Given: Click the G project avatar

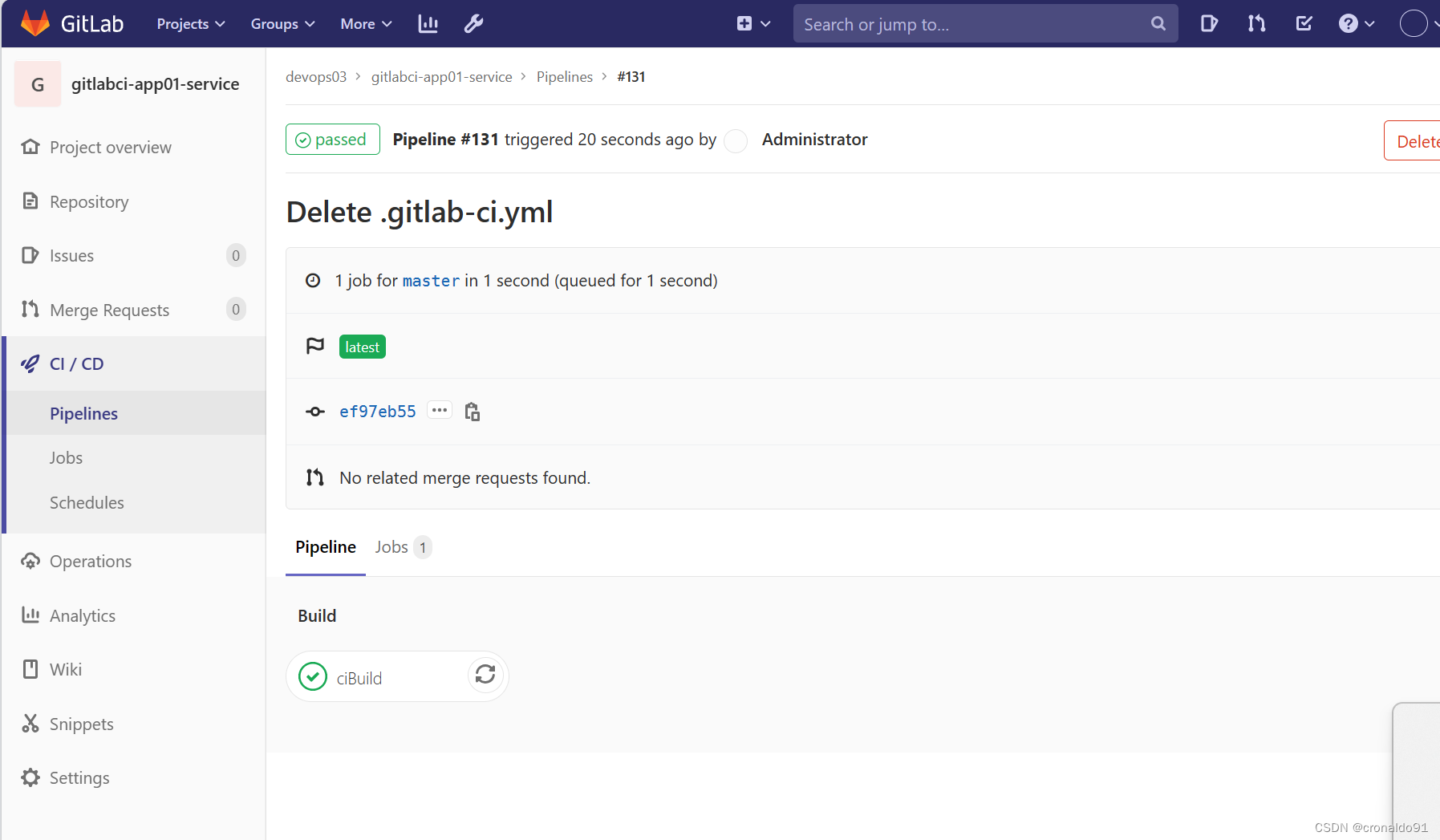Looking at the screenshot, I should (x=38, y=84).
